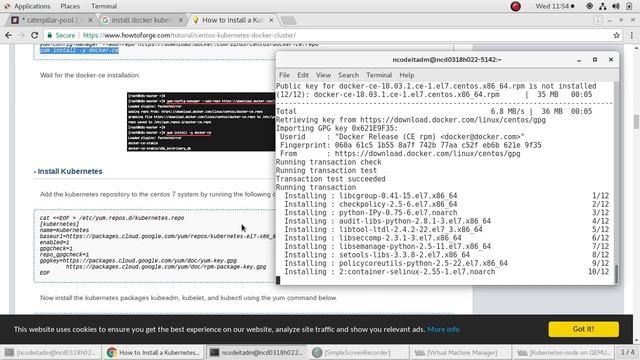This screenshot has width=640, height=360.
Task: Click the network status icon
Action: [602, 6]
